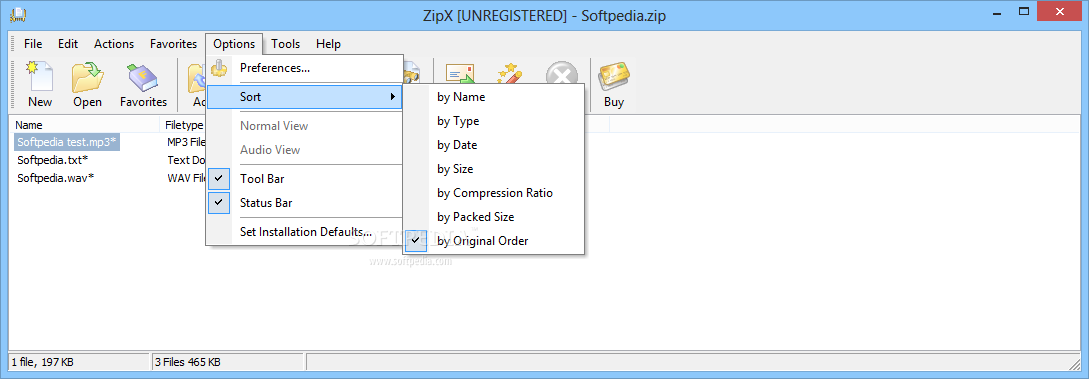1089x379 pixels.
Task: Click the email envelope toolbar icon
Action: click(459, 75)
